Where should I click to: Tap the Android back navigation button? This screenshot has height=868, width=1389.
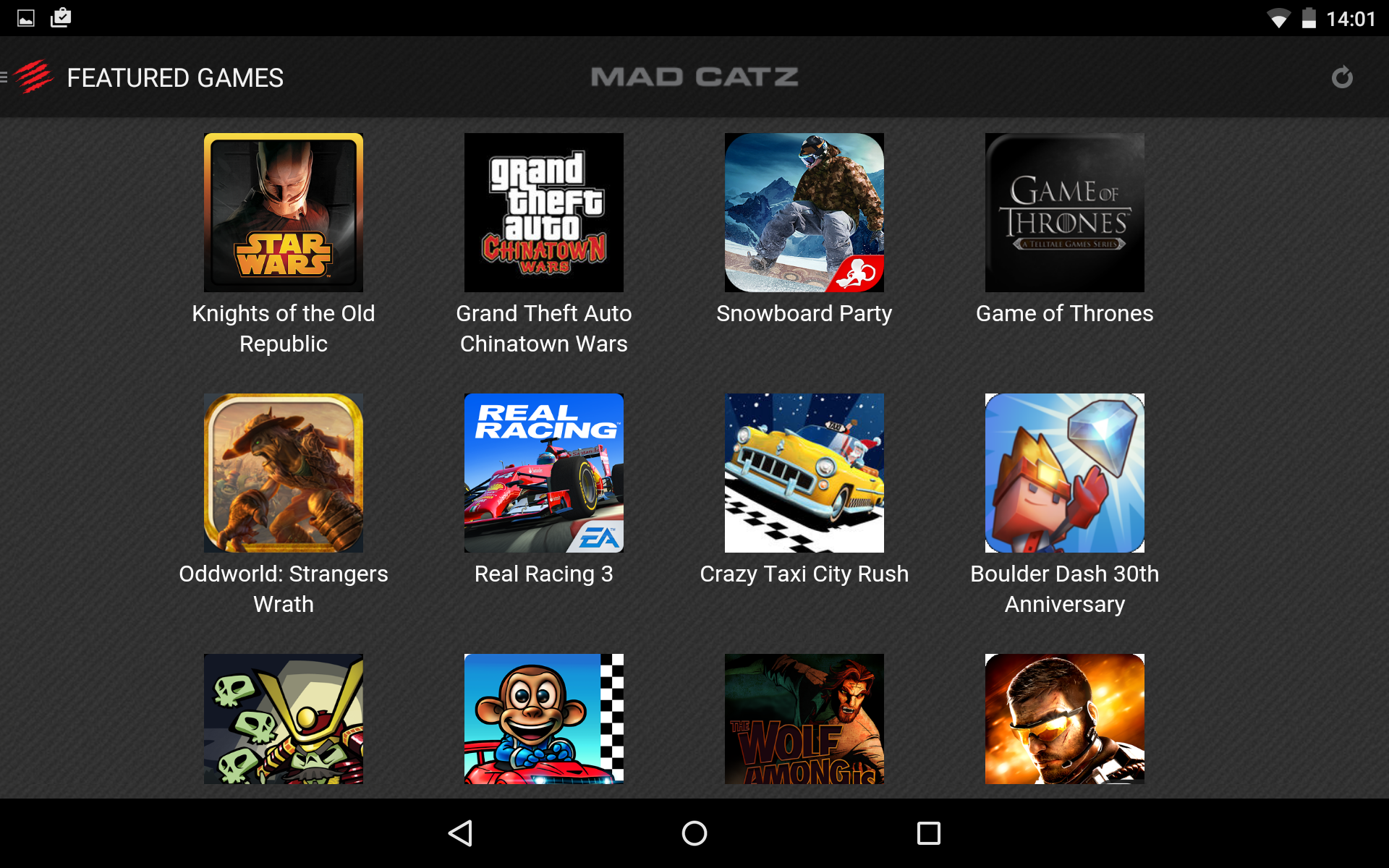coord(461,833)
